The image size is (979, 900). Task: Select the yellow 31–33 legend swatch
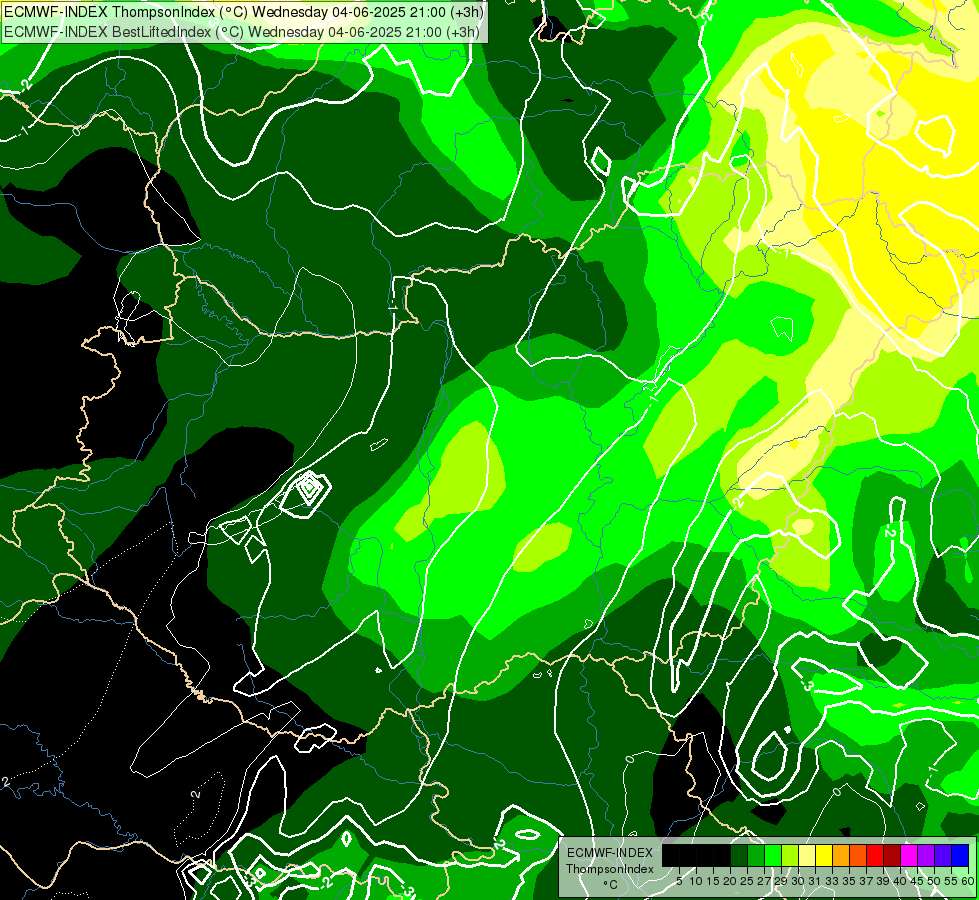click(824, 855)
